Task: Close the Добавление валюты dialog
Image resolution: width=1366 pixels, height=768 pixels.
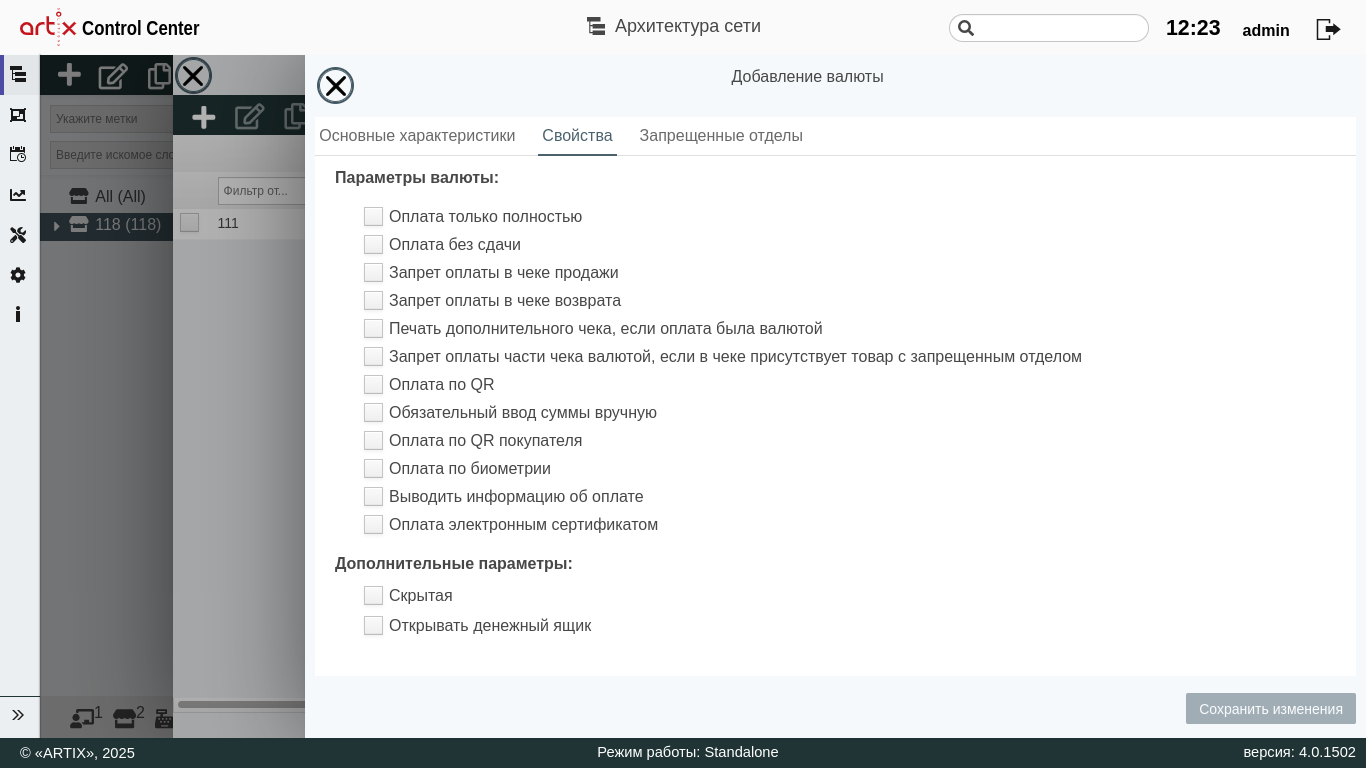Action: point(335,86)
